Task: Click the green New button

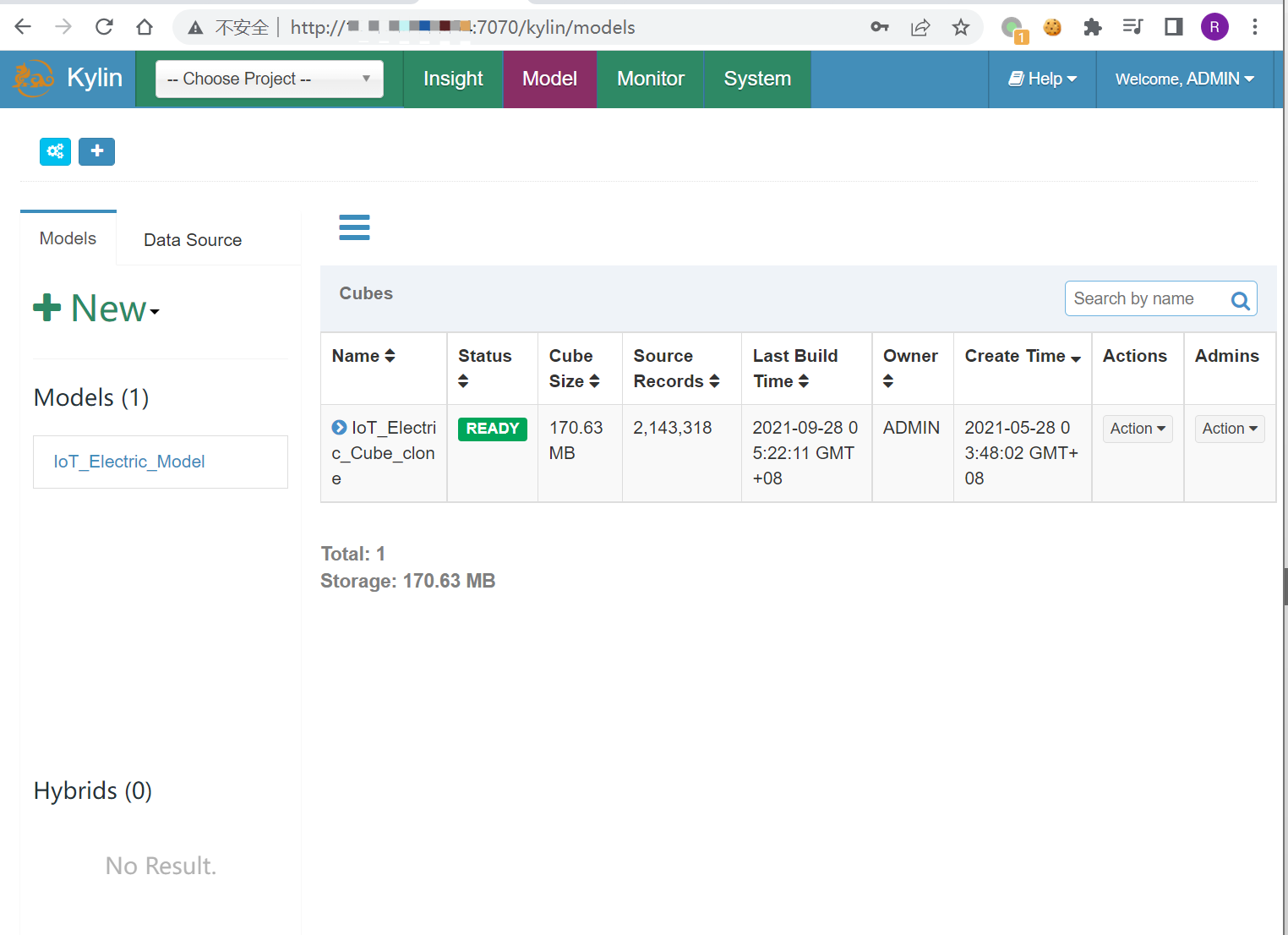Action: coord(96,309)
